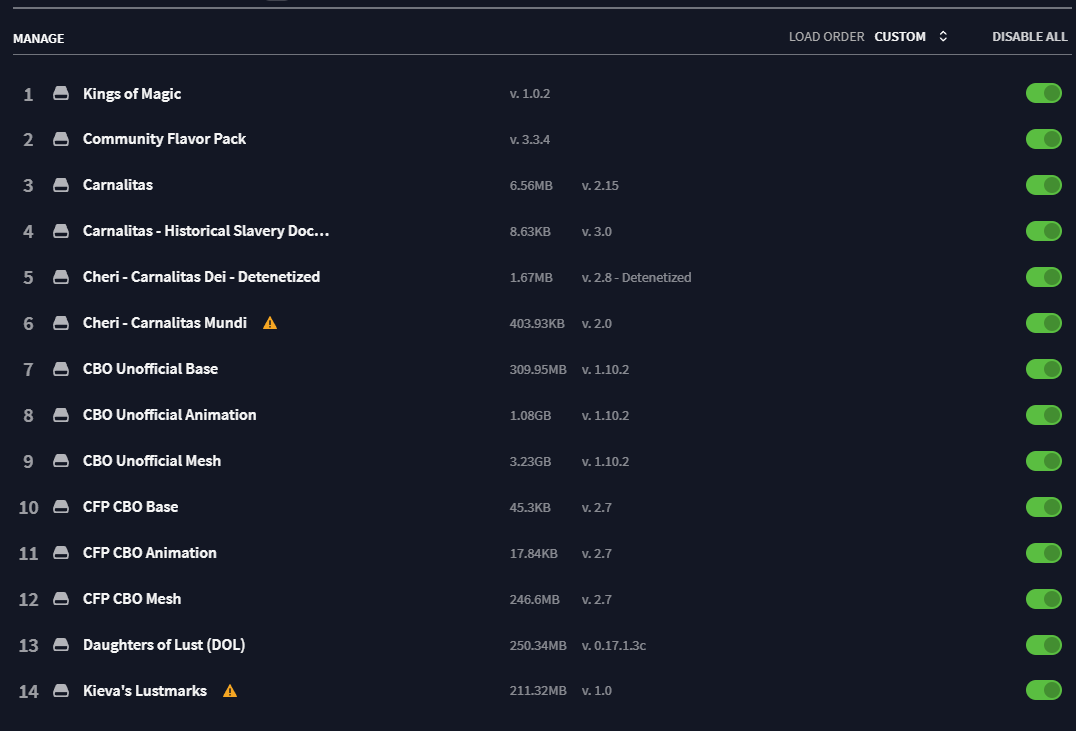Click the Disable All button
This screenshot has height=731, width=1076.
click(1029, 36)
